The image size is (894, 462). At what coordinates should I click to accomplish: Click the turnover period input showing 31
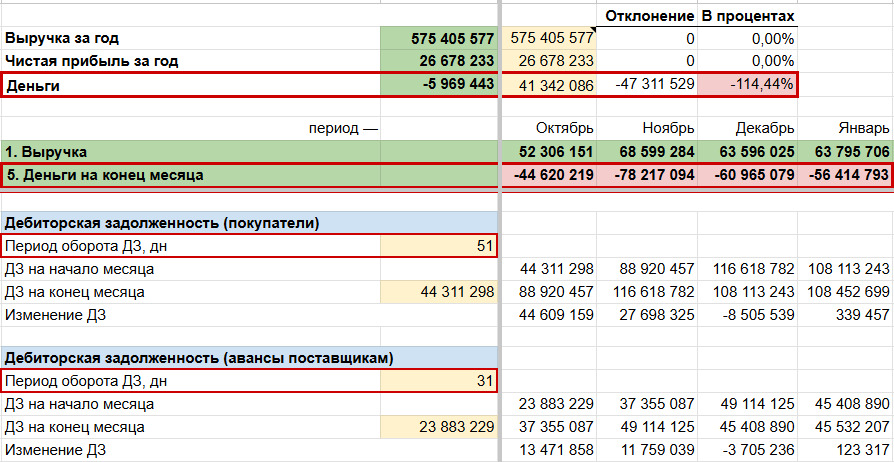[439, 381]
